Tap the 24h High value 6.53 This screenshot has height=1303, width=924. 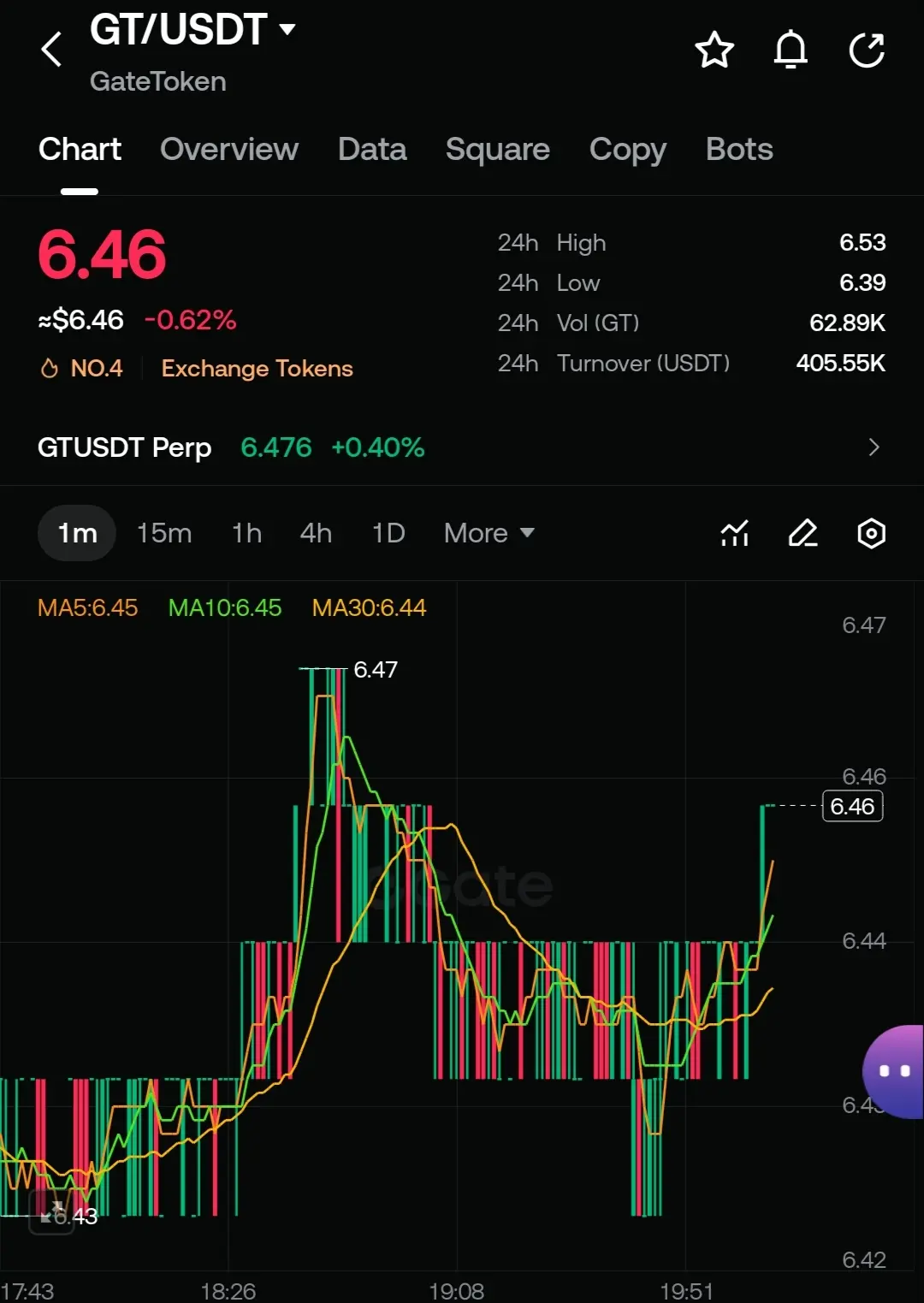(862, 243)
